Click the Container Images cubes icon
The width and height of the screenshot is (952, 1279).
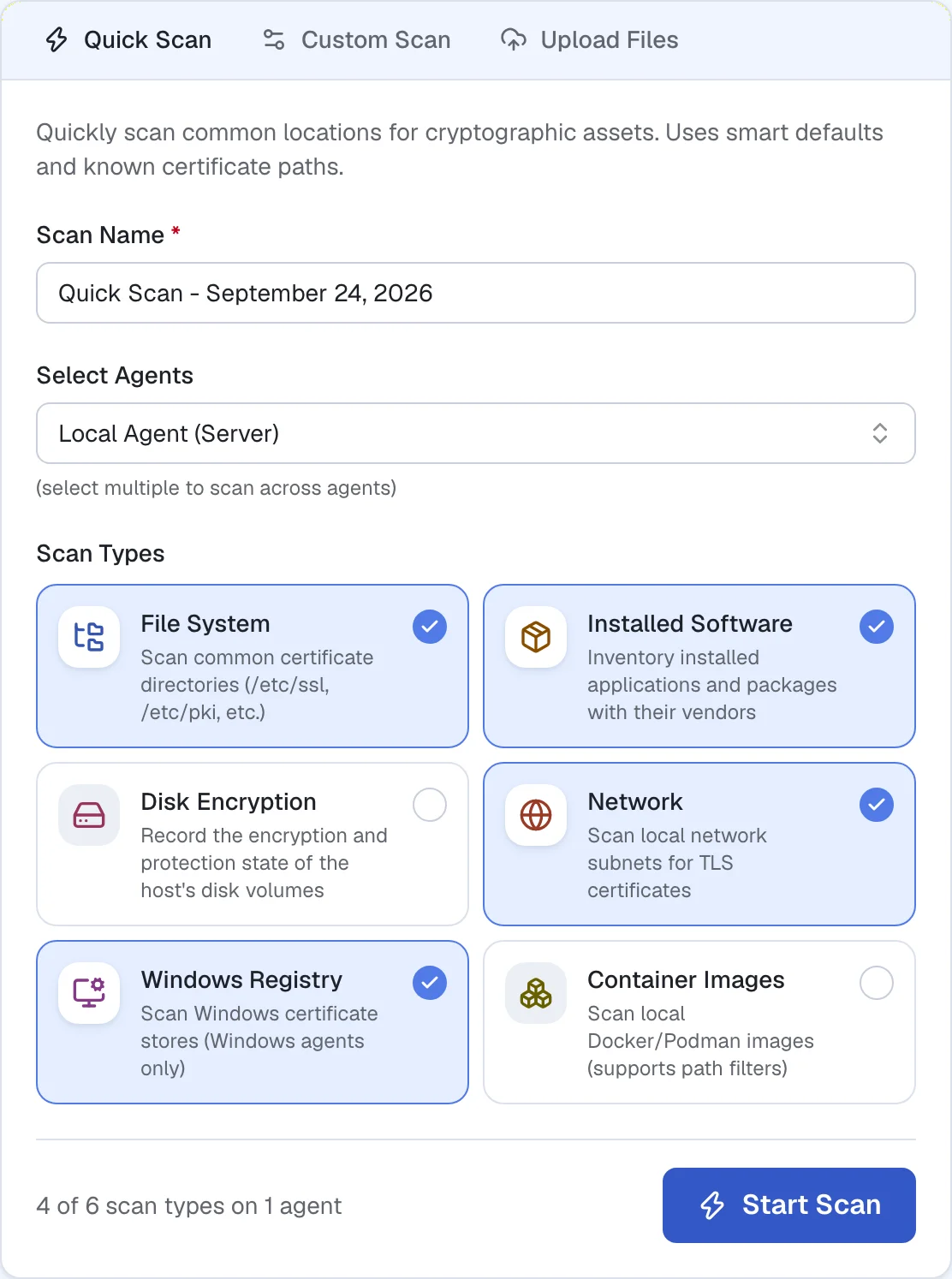click(x=536, y=993)
